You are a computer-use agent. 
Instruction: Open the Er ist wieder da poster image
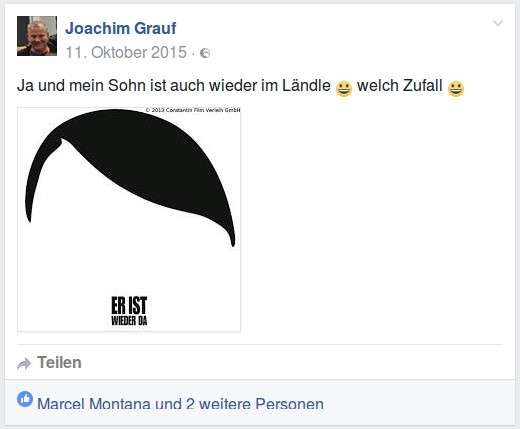(129, 219)
